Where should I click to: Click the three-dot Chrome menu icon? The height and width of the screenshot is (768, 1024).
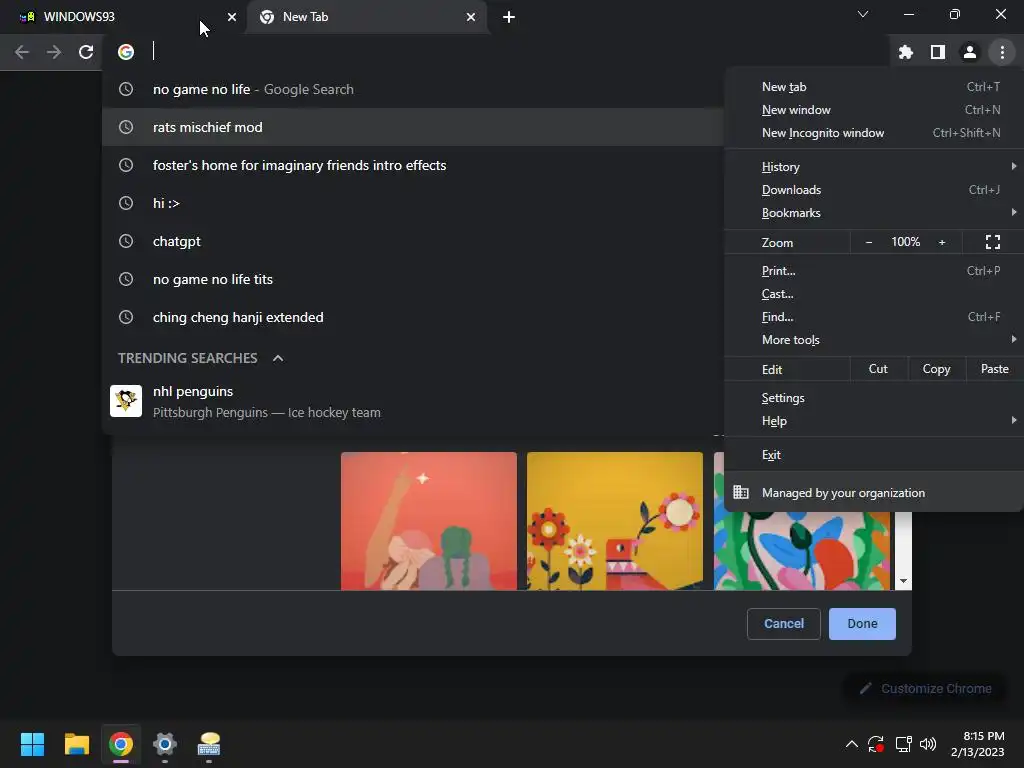(1002, 52)
